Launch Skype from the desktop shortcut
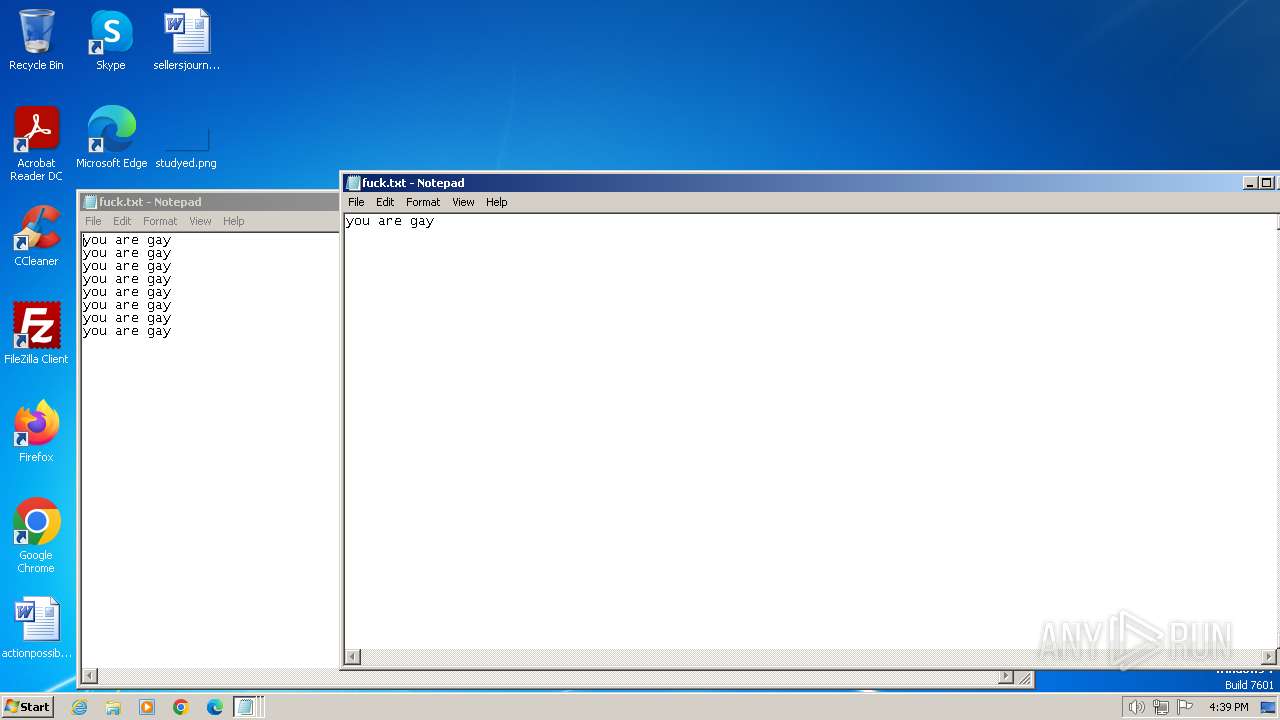 click(110, 40)
